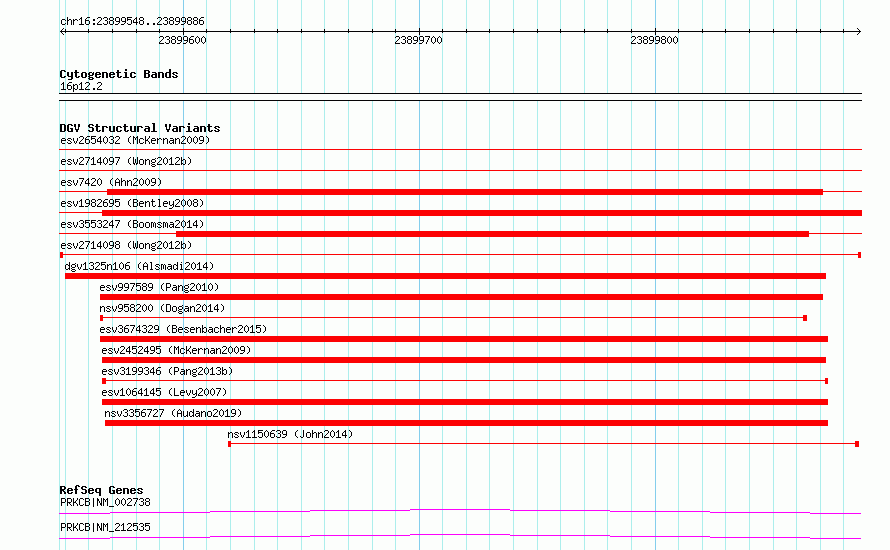Click the red bar of esv3674329 (Besenbacher2015)
The width and height of the screenshot is (890, 550).
pos(464,339)
